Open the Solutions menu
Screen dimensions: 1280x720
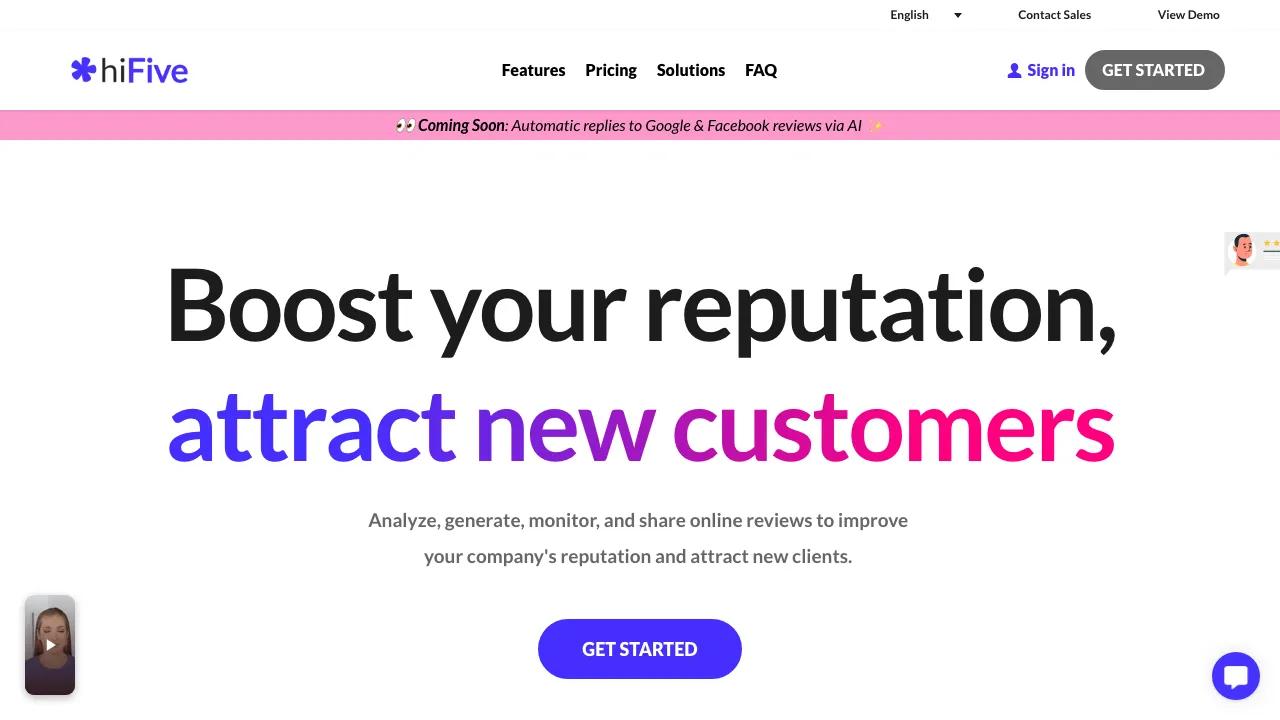click(x=691, y=70)
